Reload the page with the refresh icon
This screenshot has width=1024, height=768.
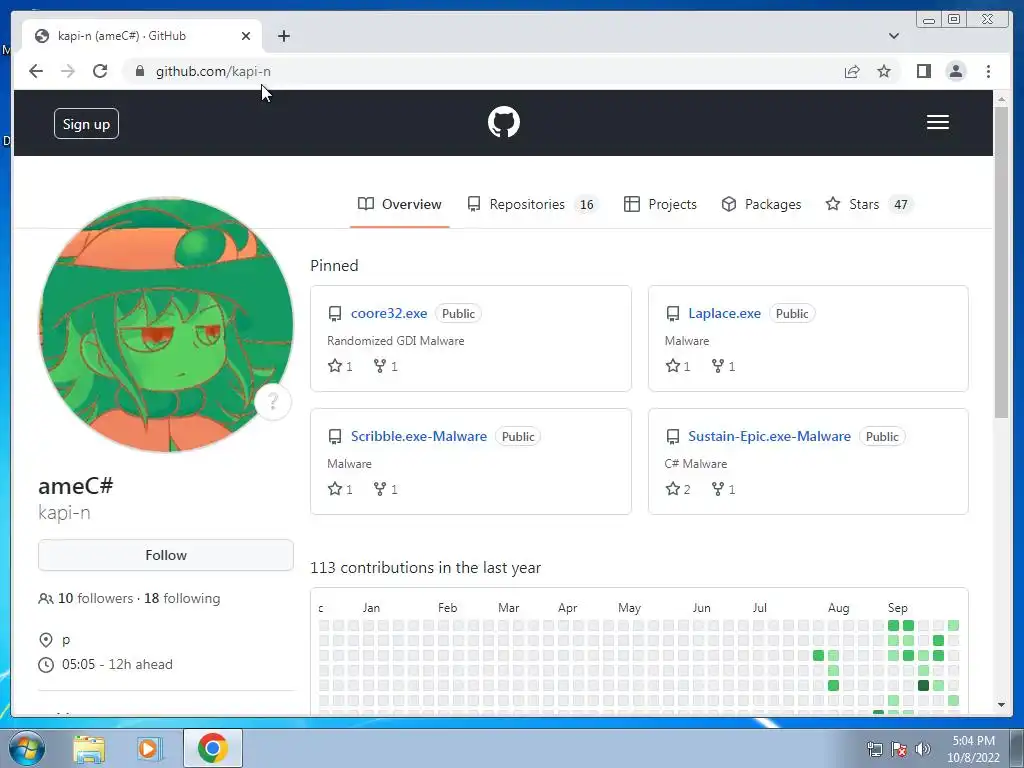tap(100, 71)
